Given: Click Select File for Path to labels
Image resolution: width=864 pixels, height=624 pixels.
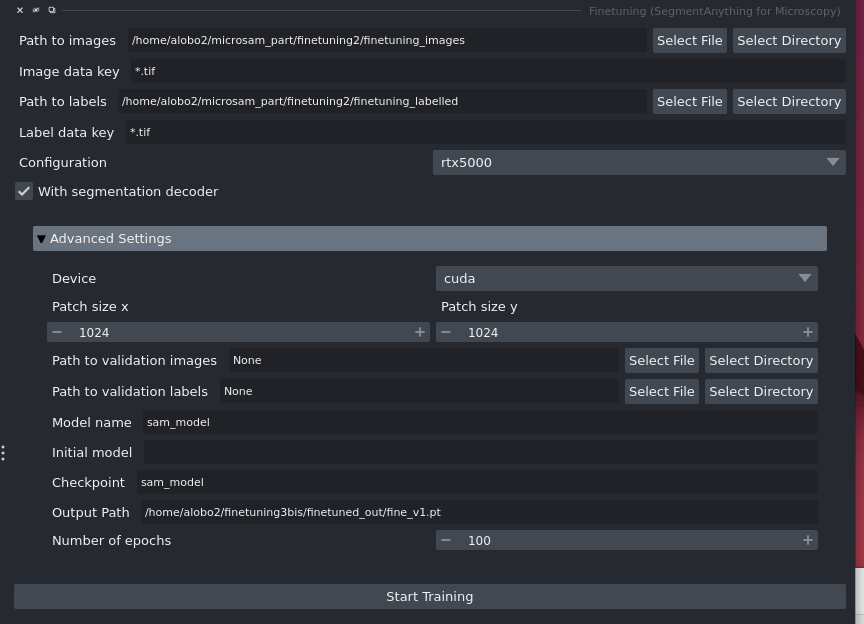Looking at the screenshot, I should tap(689, 101).
